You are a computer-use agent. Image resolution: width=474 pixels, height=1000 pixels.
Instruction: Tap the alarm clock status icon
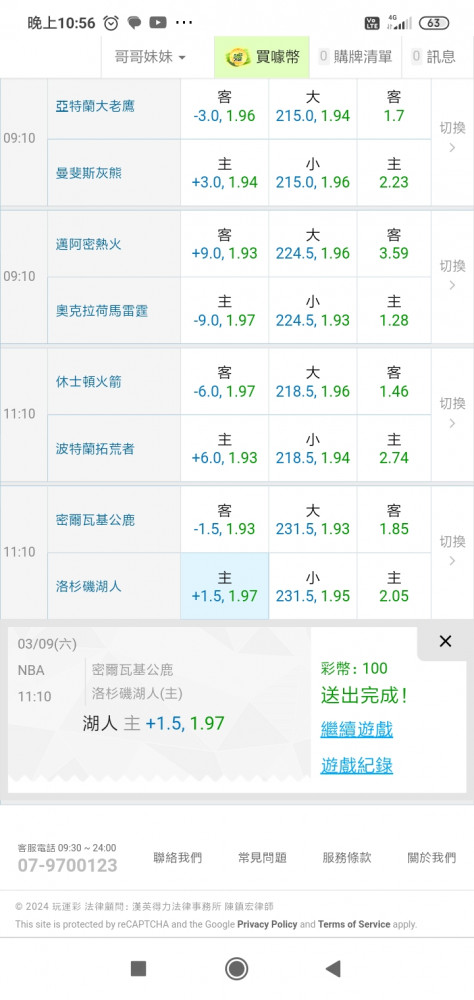click(x=111, y=23)
